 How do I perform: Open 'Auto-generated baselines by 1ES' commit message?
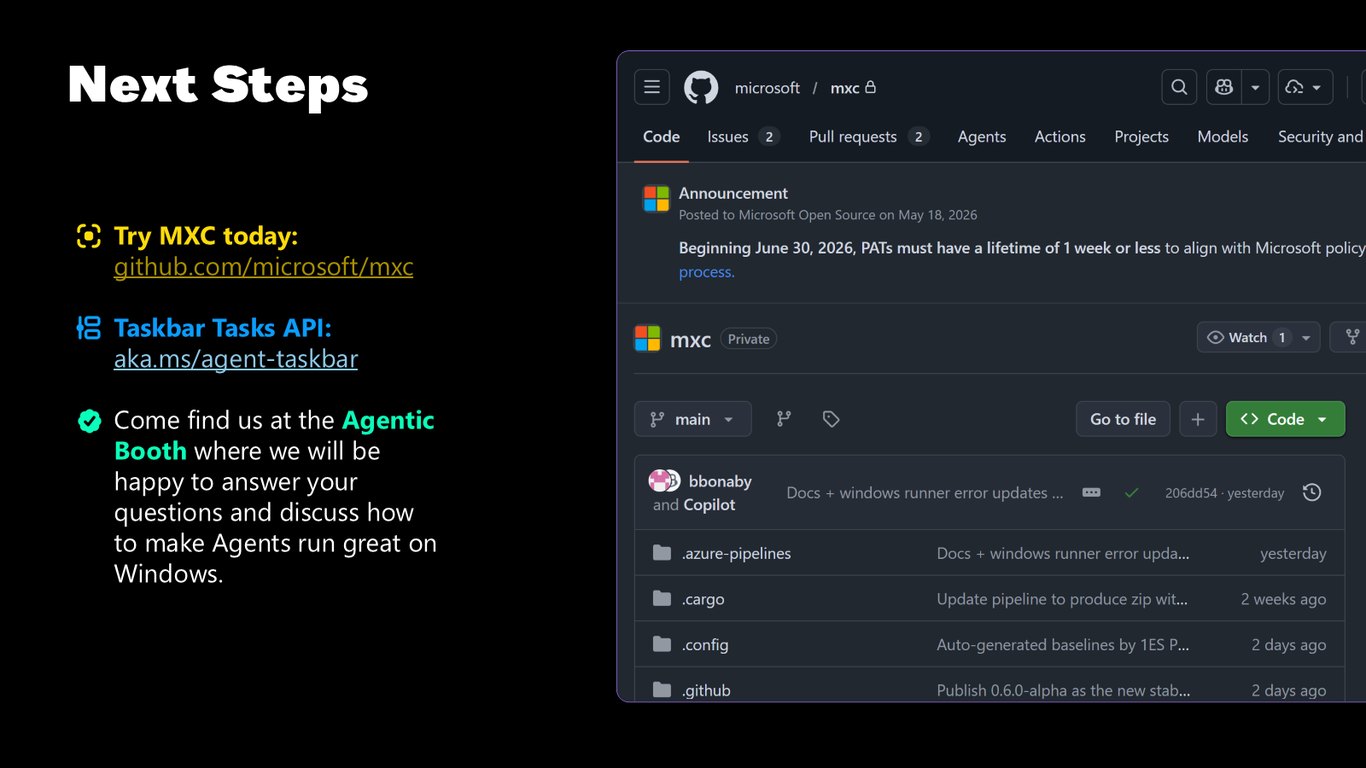pos(1063,645)
